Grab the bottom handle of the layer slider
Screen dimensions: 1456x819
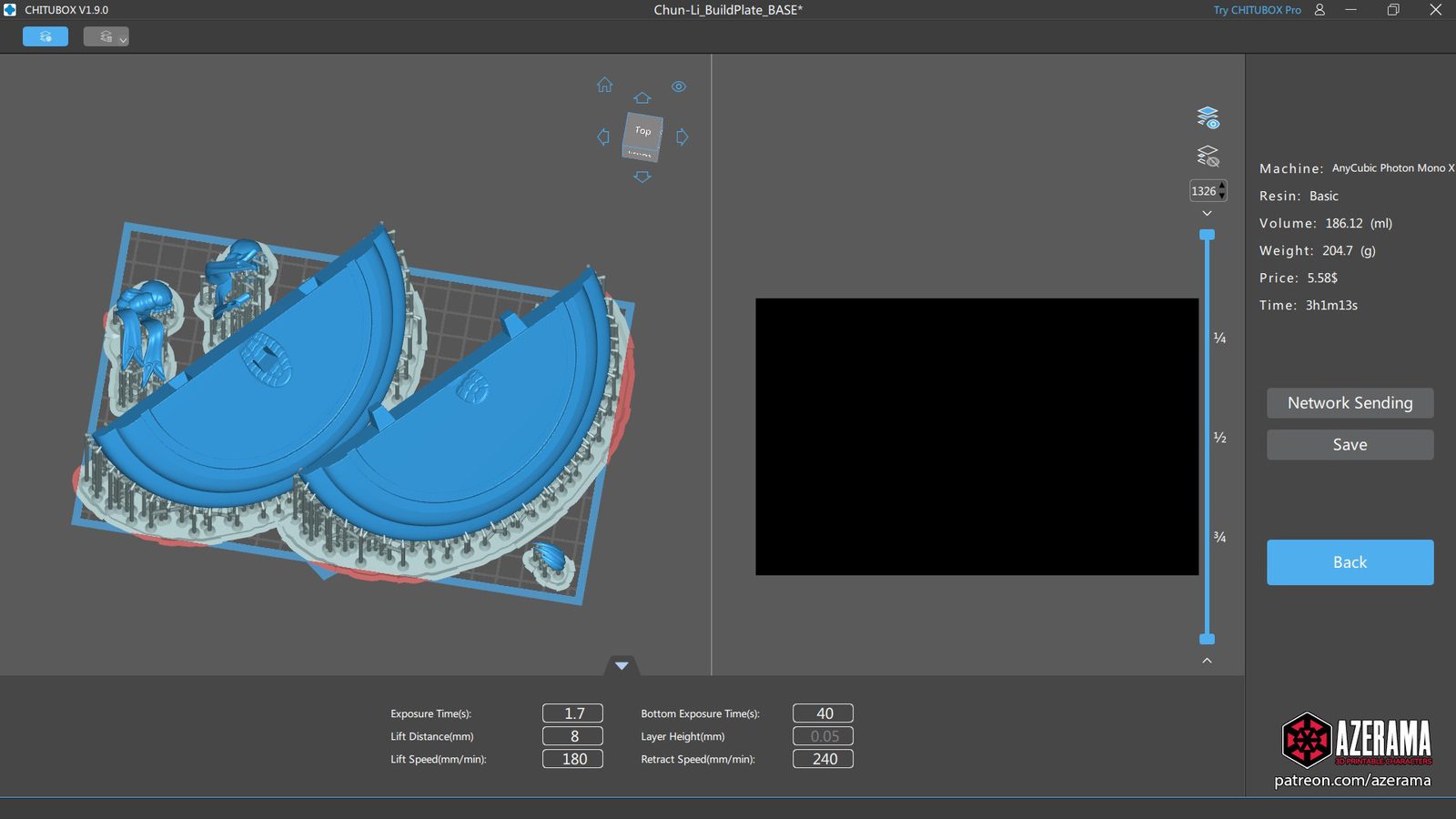[x=1208, y=639]
